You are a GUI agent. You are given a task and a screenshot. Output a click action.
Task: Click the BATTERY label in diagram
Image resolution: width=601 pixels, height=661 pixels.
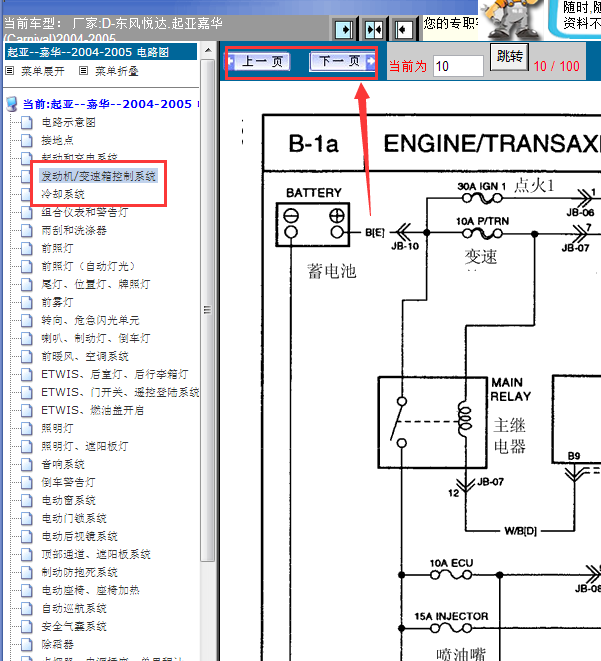[314, 193]
